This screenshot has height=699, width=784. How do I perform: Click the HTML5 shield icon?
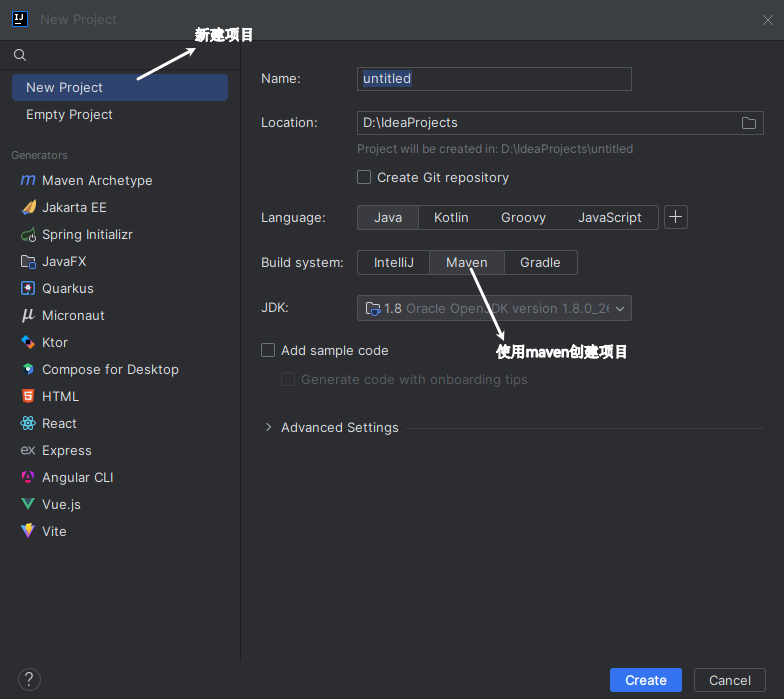point(28,396)
